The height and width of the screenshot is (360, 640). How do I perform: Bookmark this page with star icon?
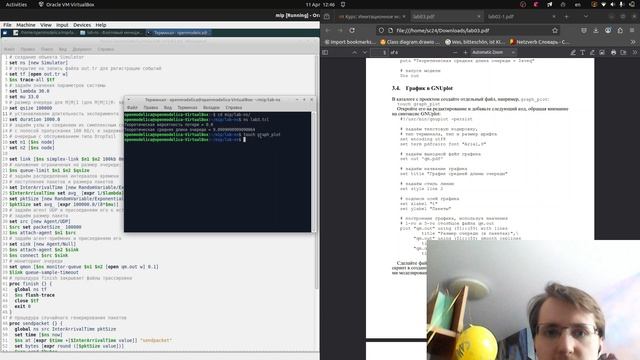pyautogui.click(x=555, y=30)
